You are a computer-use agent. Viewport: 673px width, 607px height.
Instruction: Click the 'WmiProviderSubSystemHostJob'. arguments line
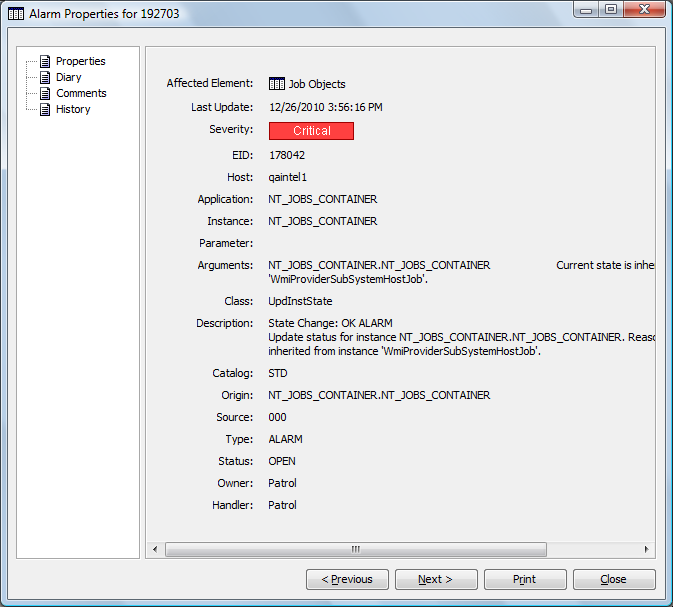point(348,279)
